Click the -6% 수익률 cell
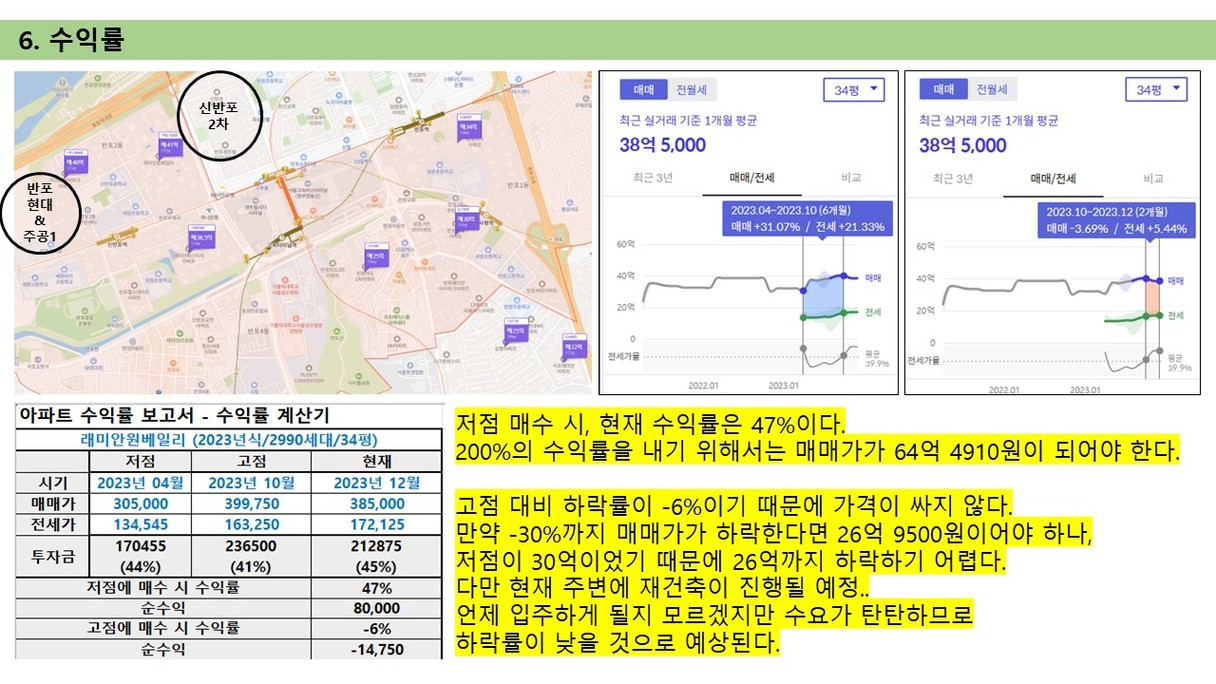This screenshot has width=1216, height=684. coord(376,629)
